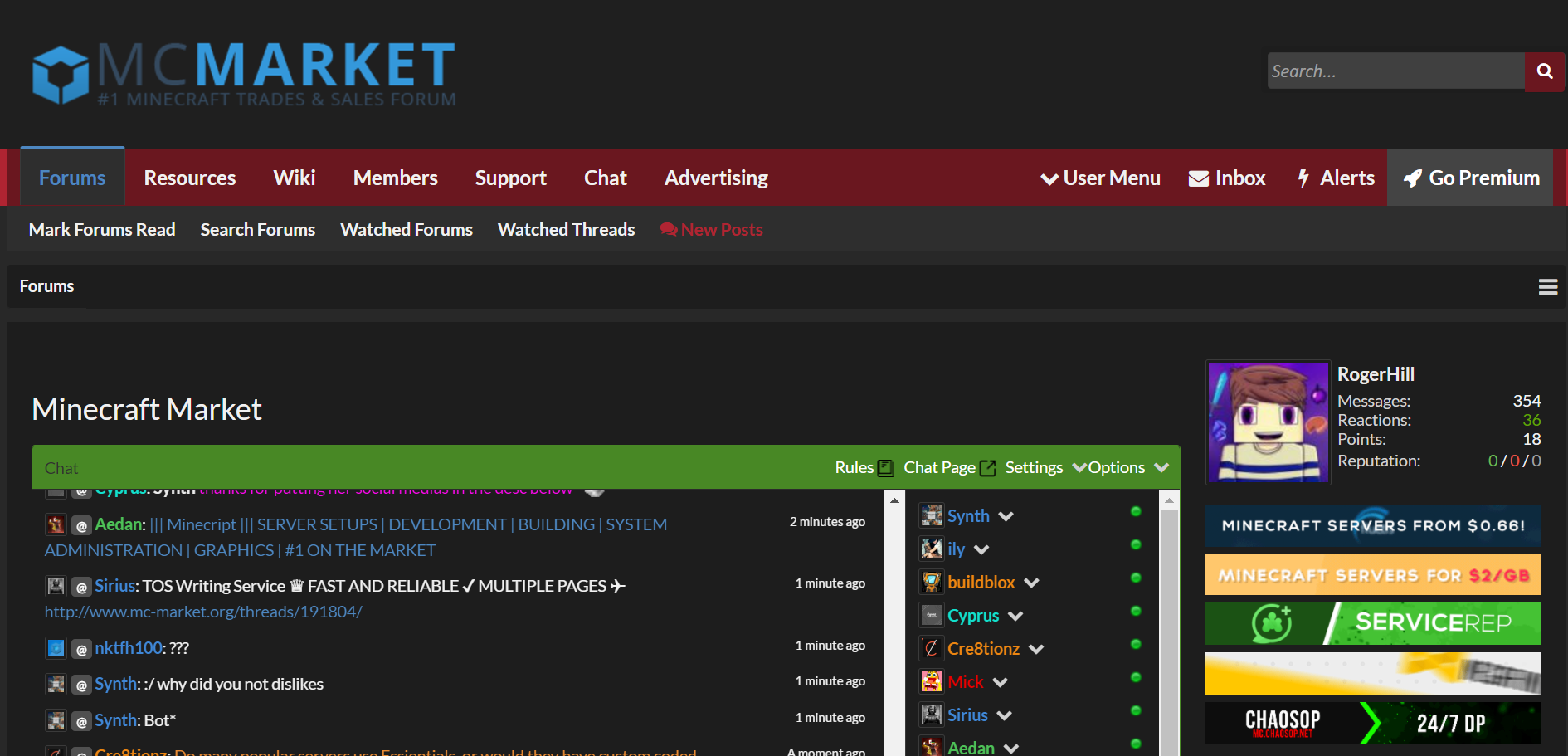The width and height of the screenshot is (1568, 756).
Task: Expand the chevron next to user buildblox
Action: (1031, 583)
